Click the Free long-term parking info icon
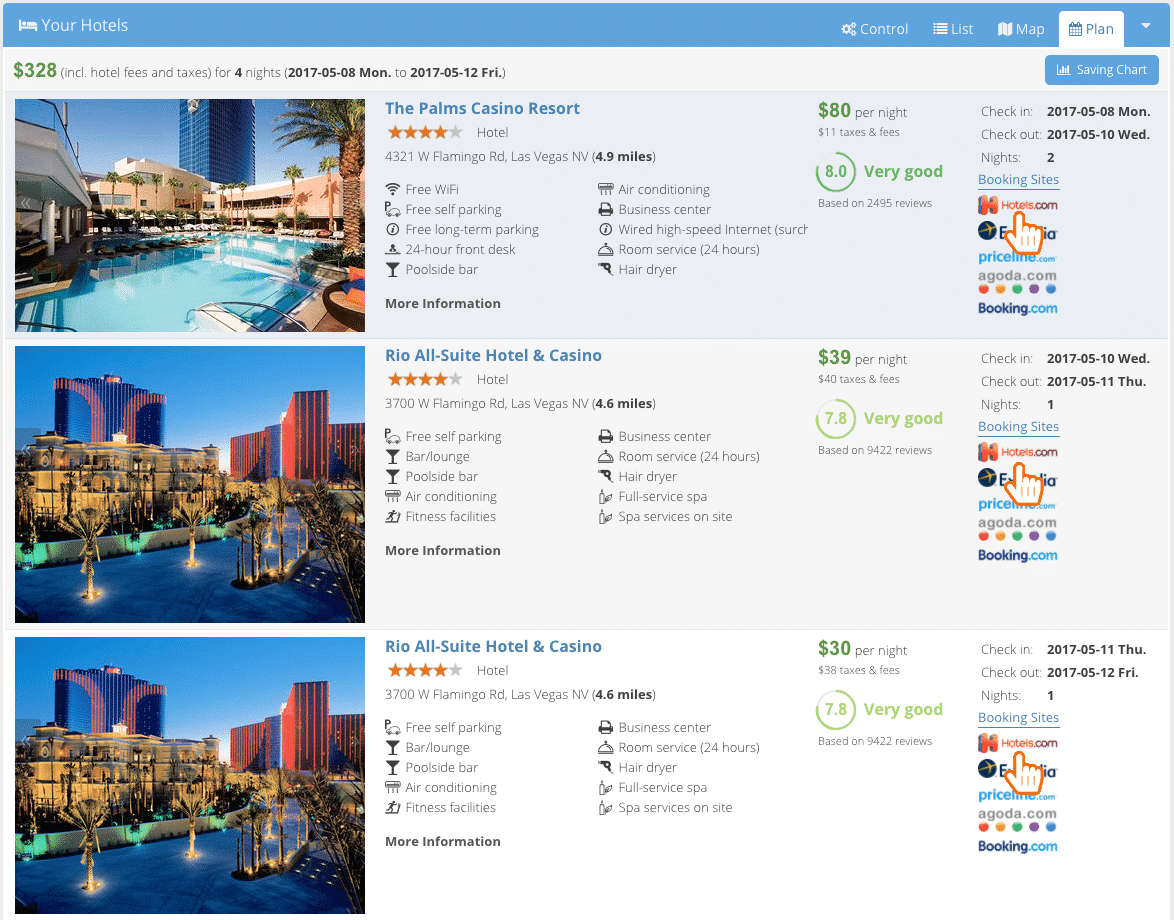 [392, 230]
